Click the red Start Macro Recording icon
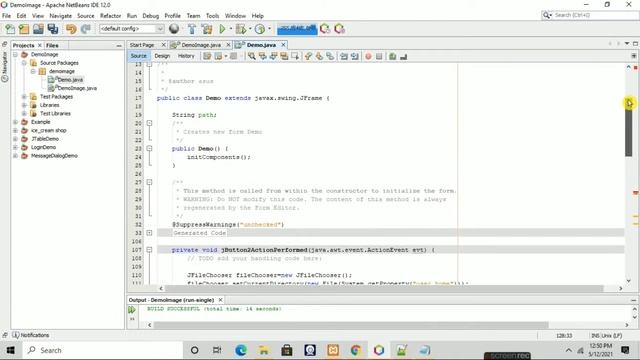 click(368, 56)
